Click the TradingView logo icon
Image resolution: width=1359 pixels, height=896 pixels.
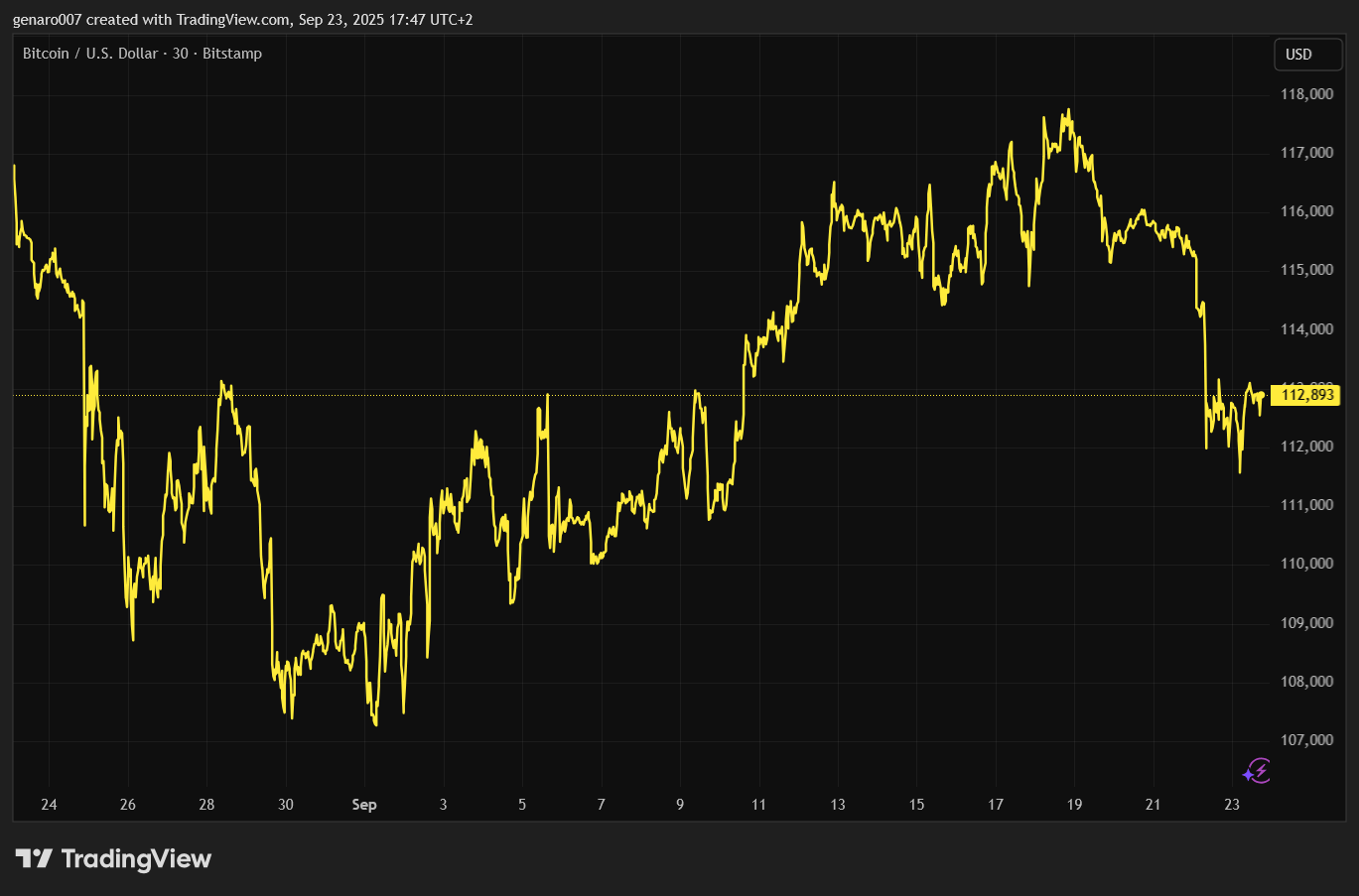coord(33,858)
